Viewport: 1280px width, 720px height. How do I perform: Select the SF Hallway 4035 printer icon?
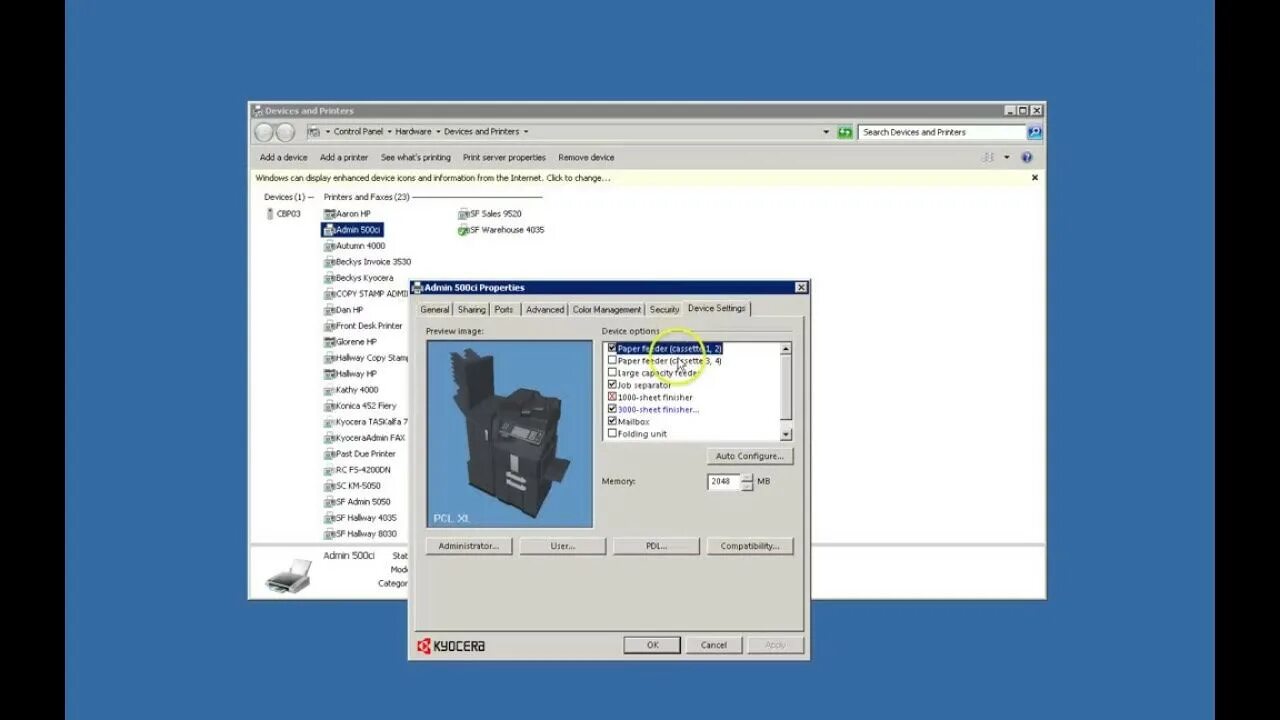click(x=329, y=518)
